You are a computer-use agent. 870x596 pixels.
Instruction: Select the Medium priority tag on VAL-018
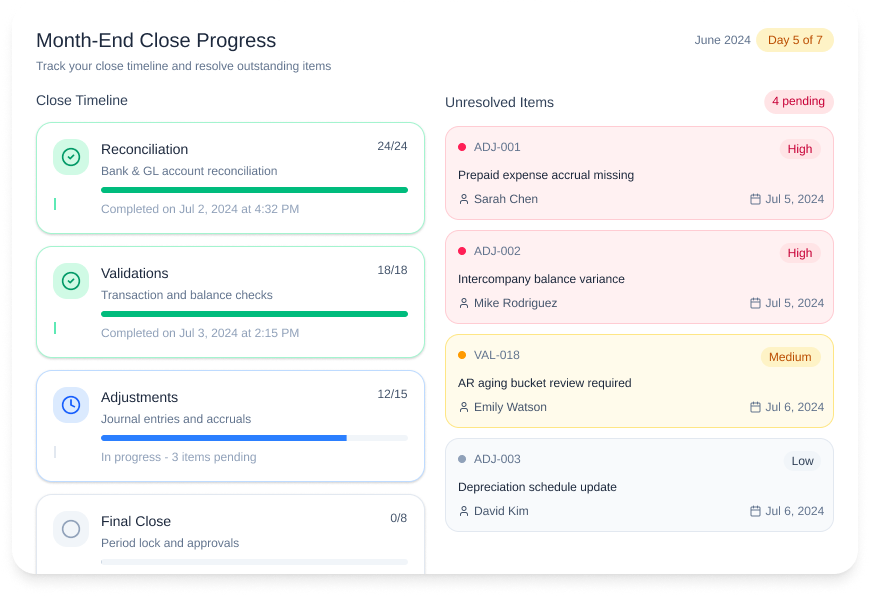coord(790,357)
